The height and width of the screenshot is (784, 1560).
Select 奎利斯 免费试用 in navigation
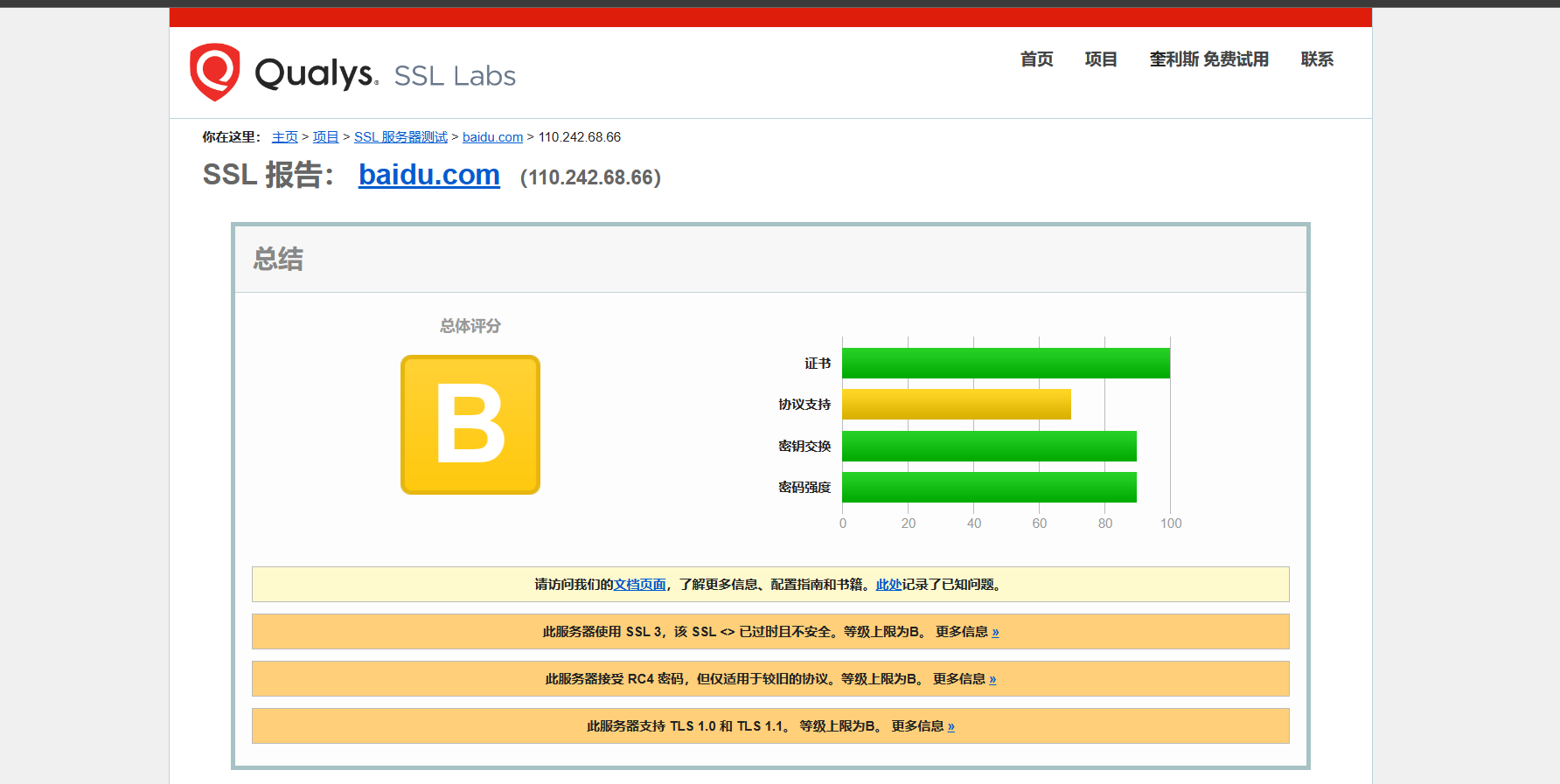tap(1208, 59)
